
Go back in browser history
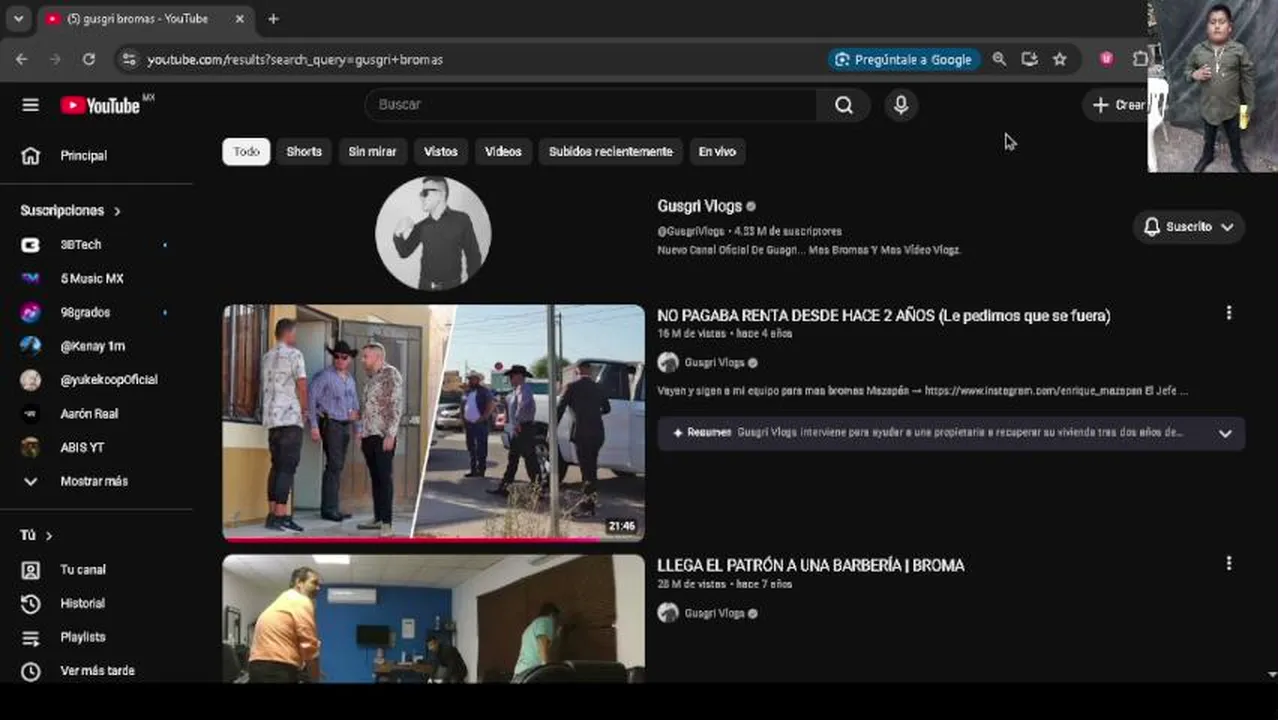click(x=21, y=60)
